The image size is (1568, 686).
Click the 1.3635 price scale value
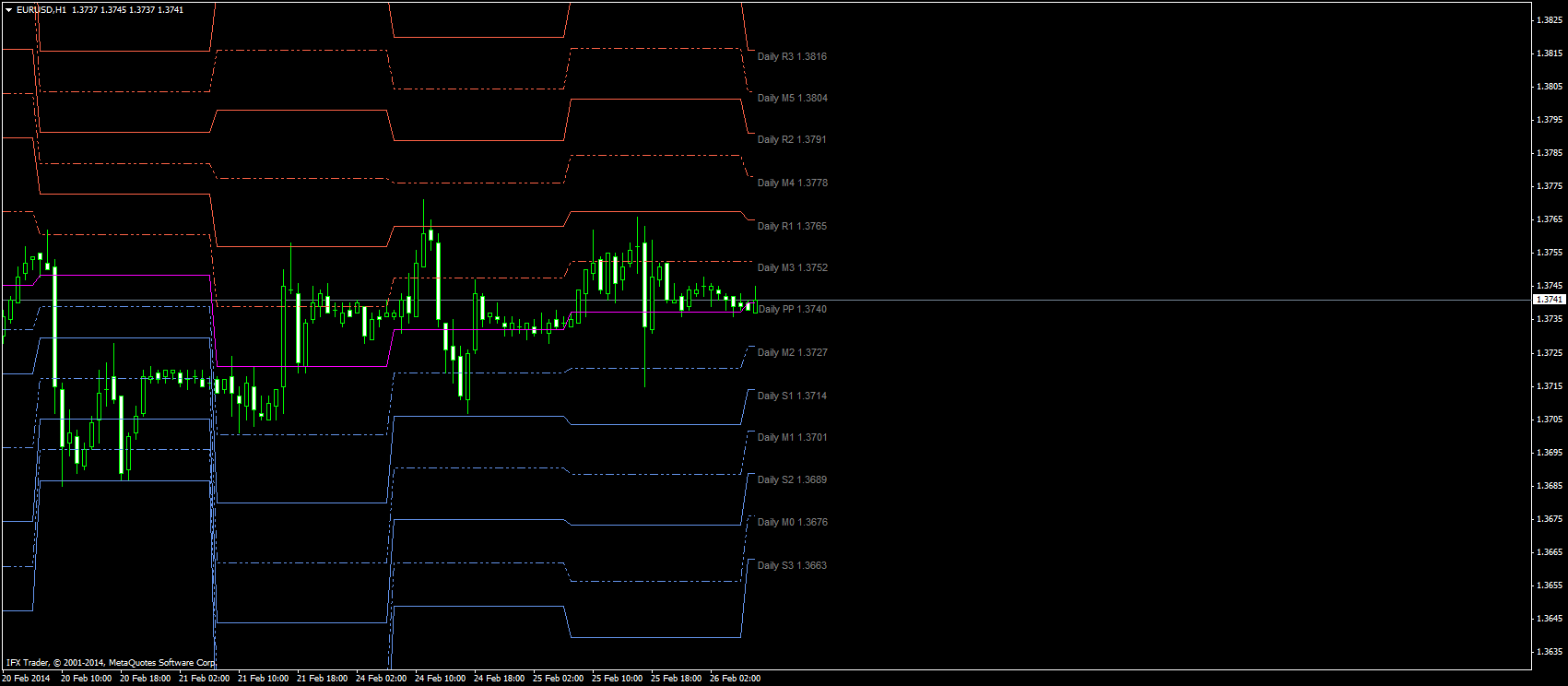pos(1549,652)
